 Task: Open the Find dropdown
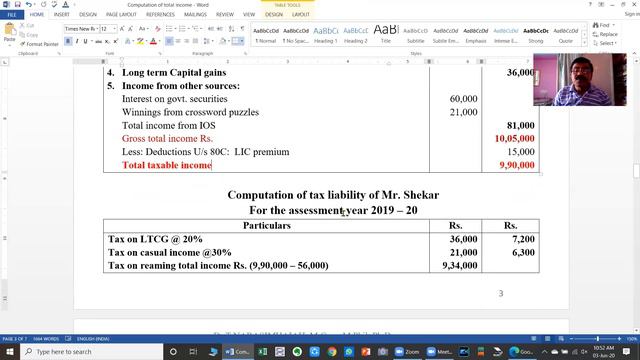(613, 25)
